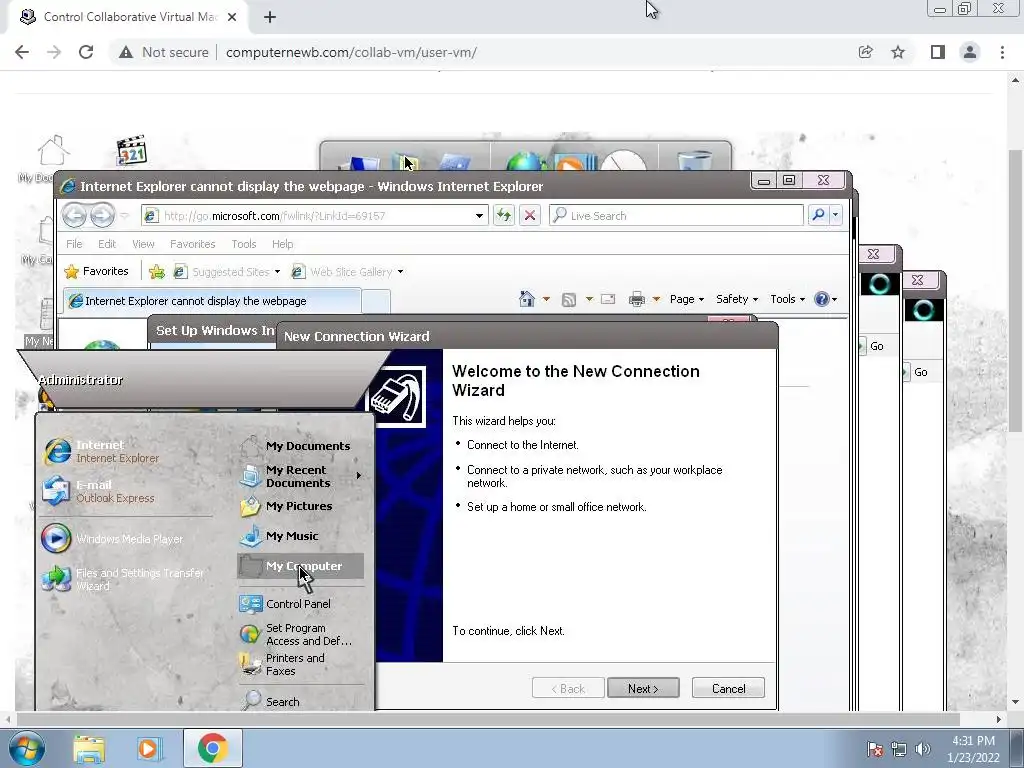This screenshot has height=768, width=1024.
Task: Click the Live Search magnifier button
Action: pyautogui.click(x=818, y=215)
